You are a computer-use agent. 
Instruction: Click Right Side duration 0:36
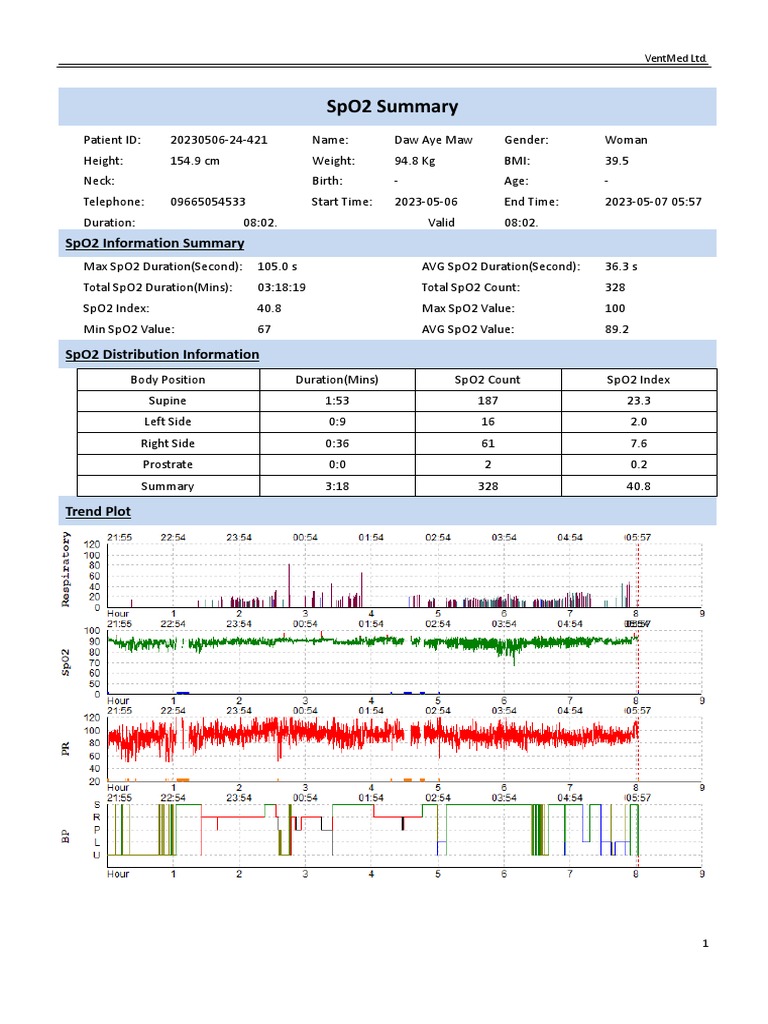pos(337,443)
